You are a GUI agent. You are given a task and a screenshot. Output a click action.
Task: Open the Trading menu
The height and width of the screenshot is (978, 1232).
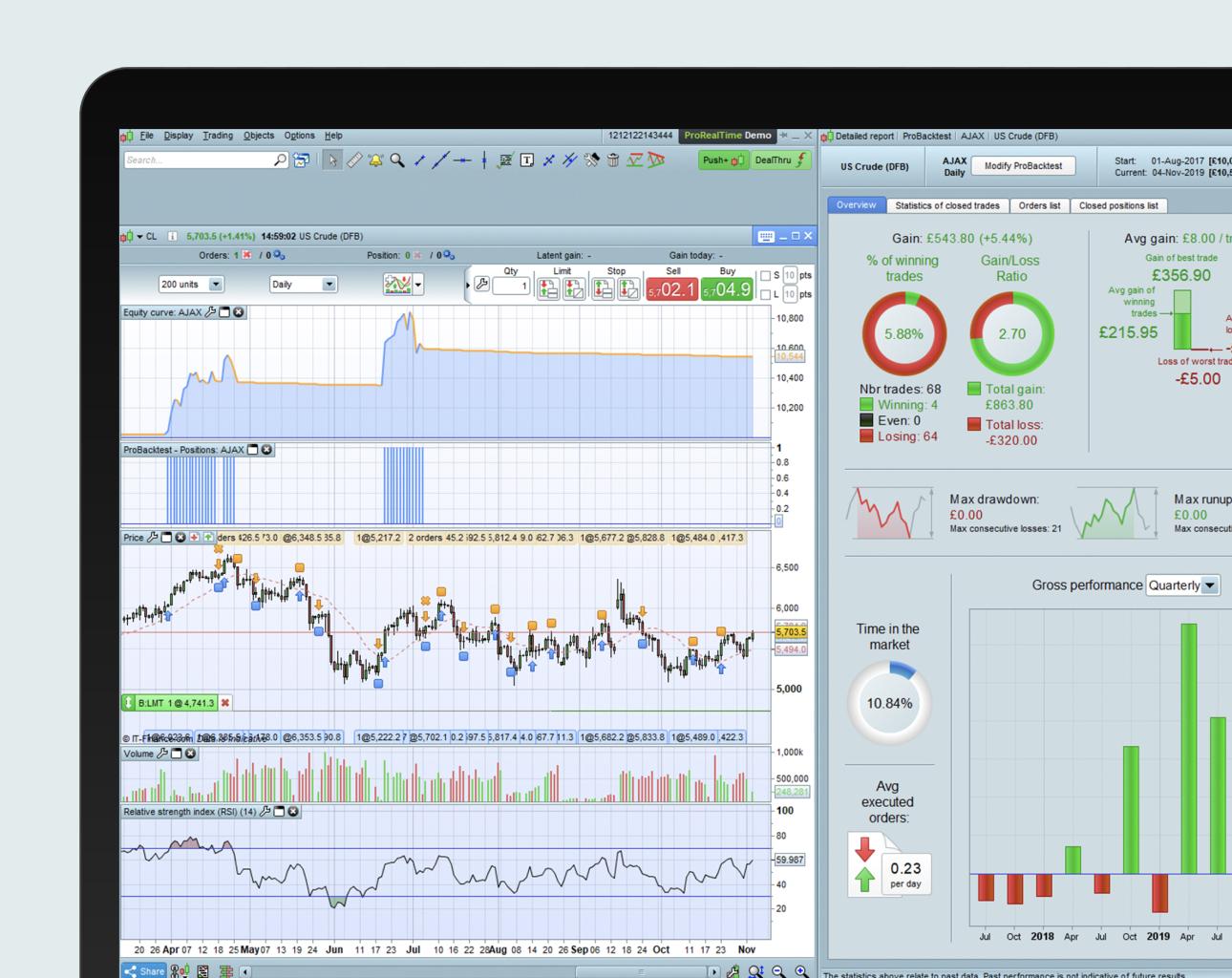(217, 136)
